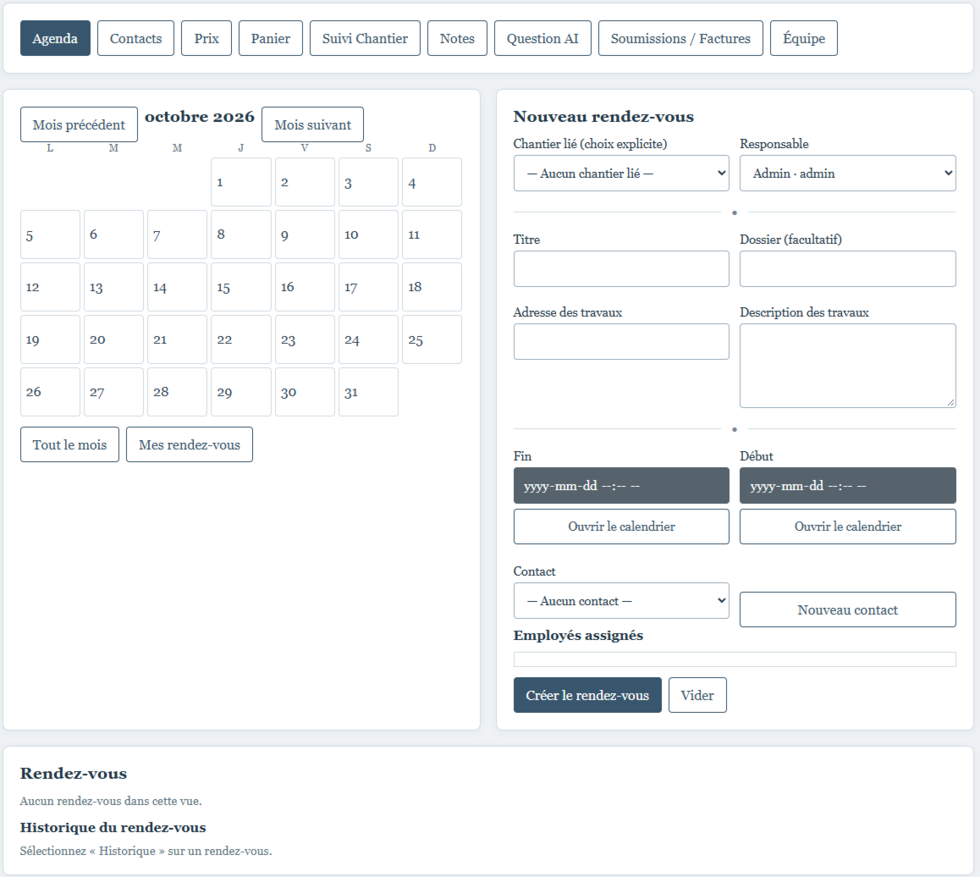Switch to Question AI tab
Screen dimensions: 980x877
pyautogui.click(x=542, y=38)
